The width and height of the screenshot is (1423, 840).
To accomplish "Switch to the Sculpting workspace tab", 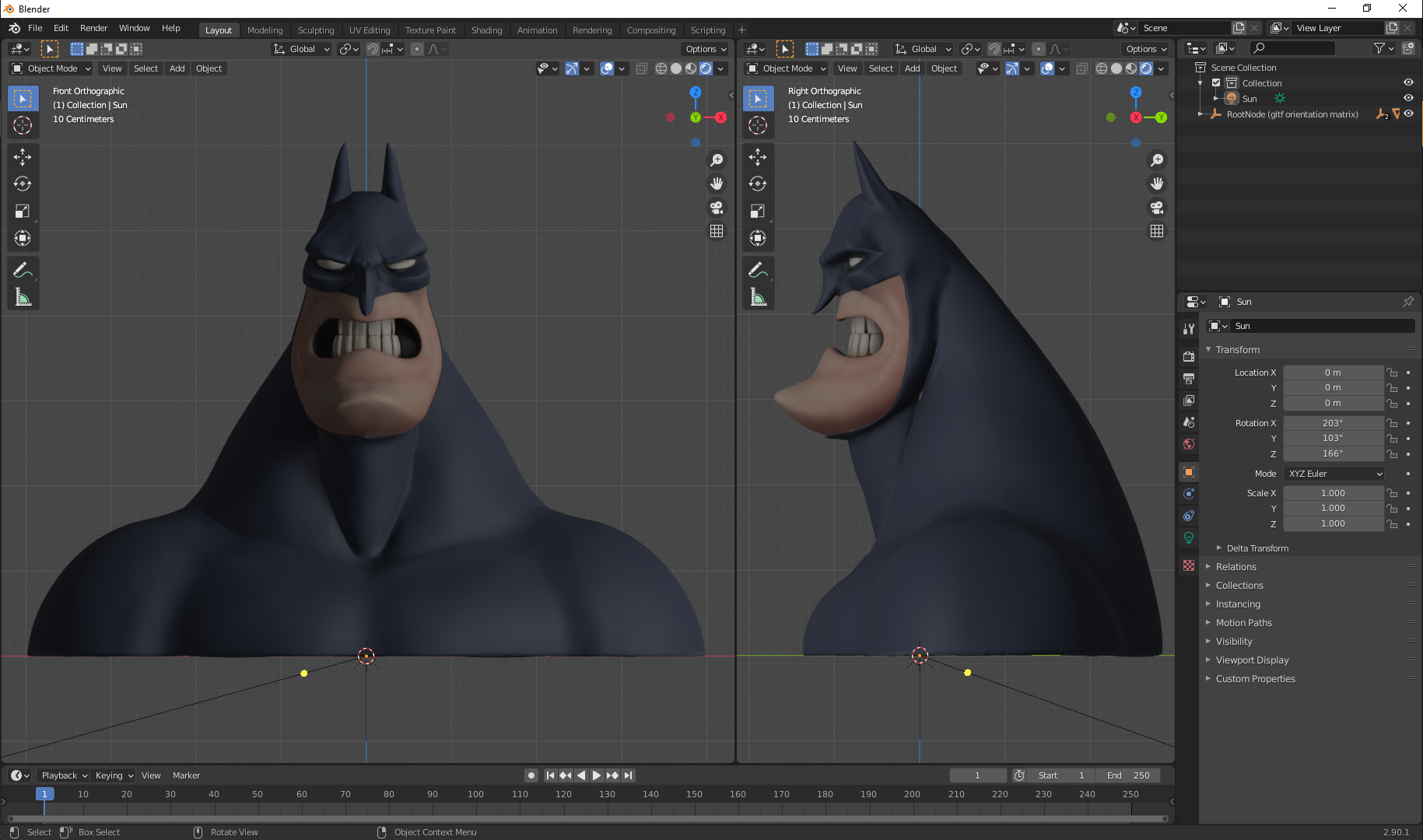I will click(x=316, y=30).
